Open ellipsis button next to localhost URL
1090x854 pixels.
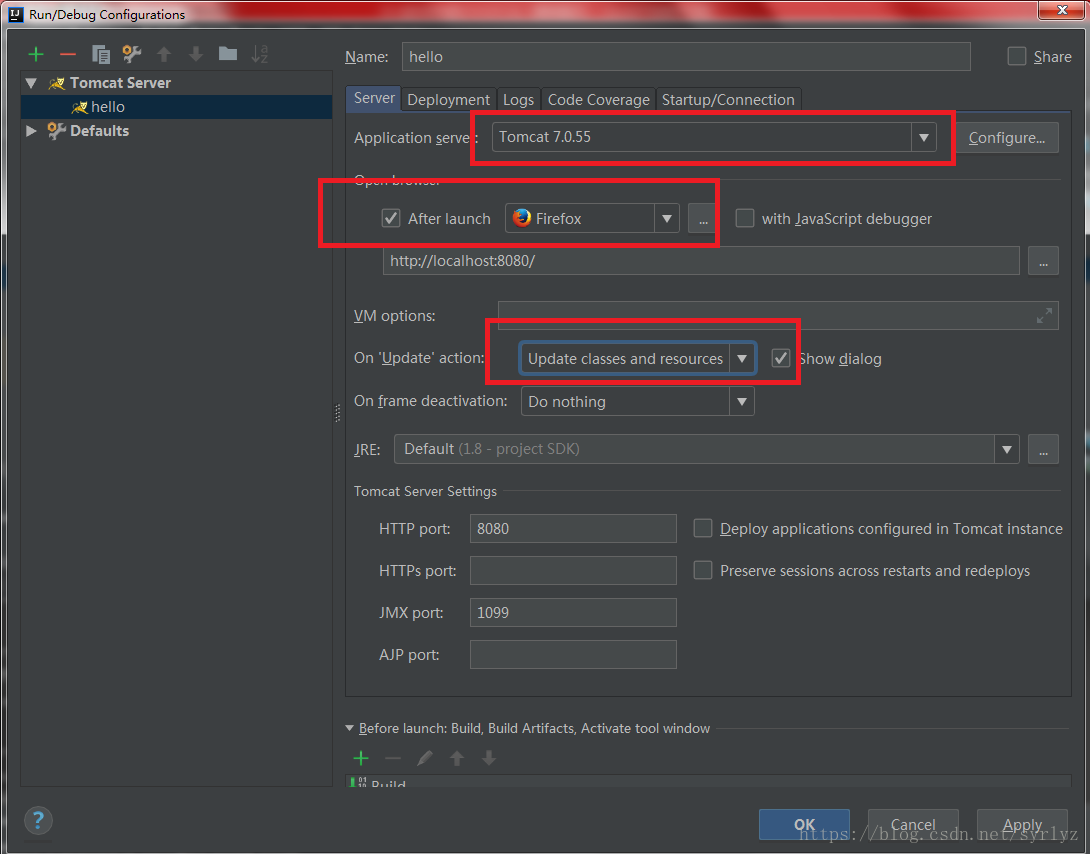point(1043,261)
